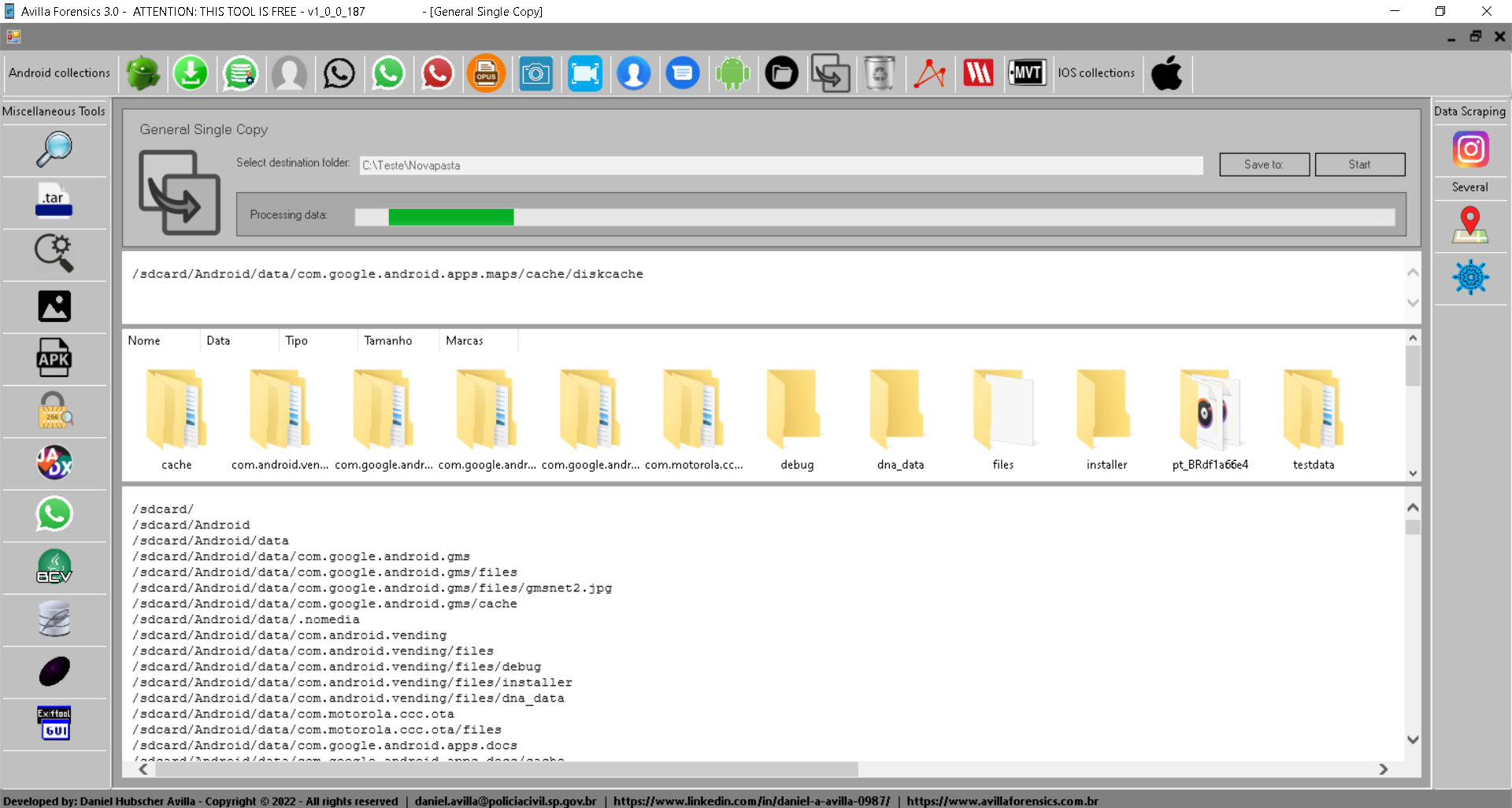Screen dimensions: 1512x808
Task: Sort by the Tamanho column header
Action: coord(398,340)
